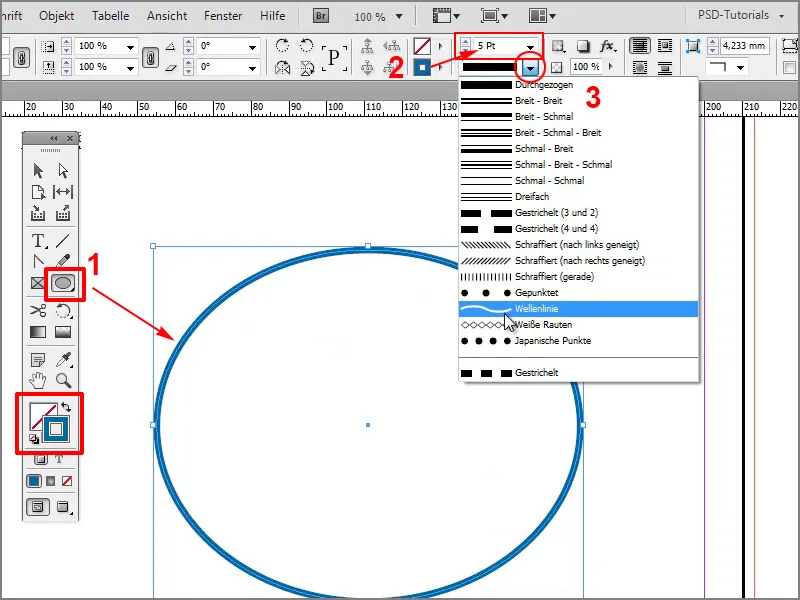Select the Zoom tool
Screen dimensions: 800x600
point(63,381)
